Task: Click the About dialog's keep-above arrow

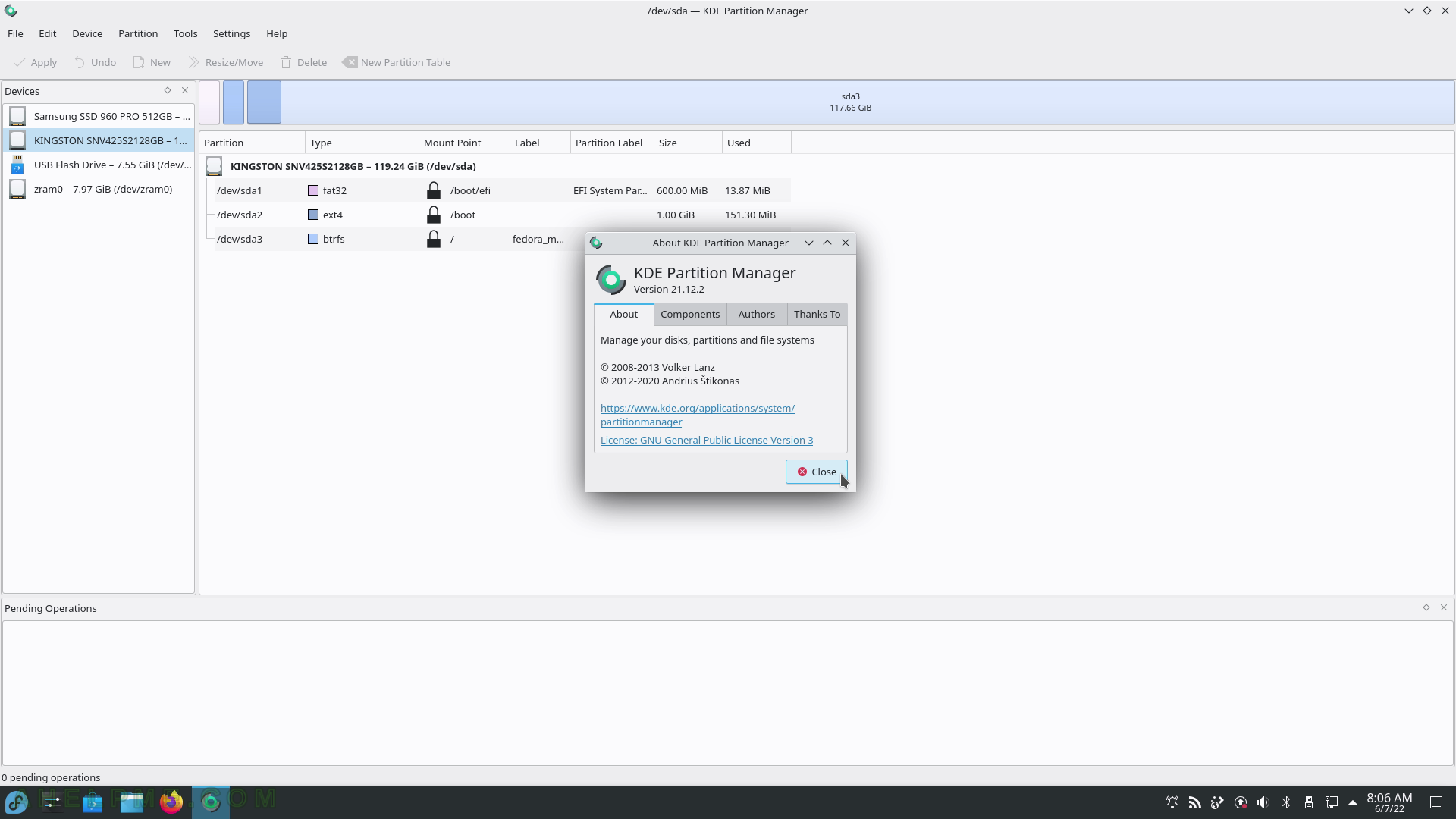Action: (x=827, y=243)
